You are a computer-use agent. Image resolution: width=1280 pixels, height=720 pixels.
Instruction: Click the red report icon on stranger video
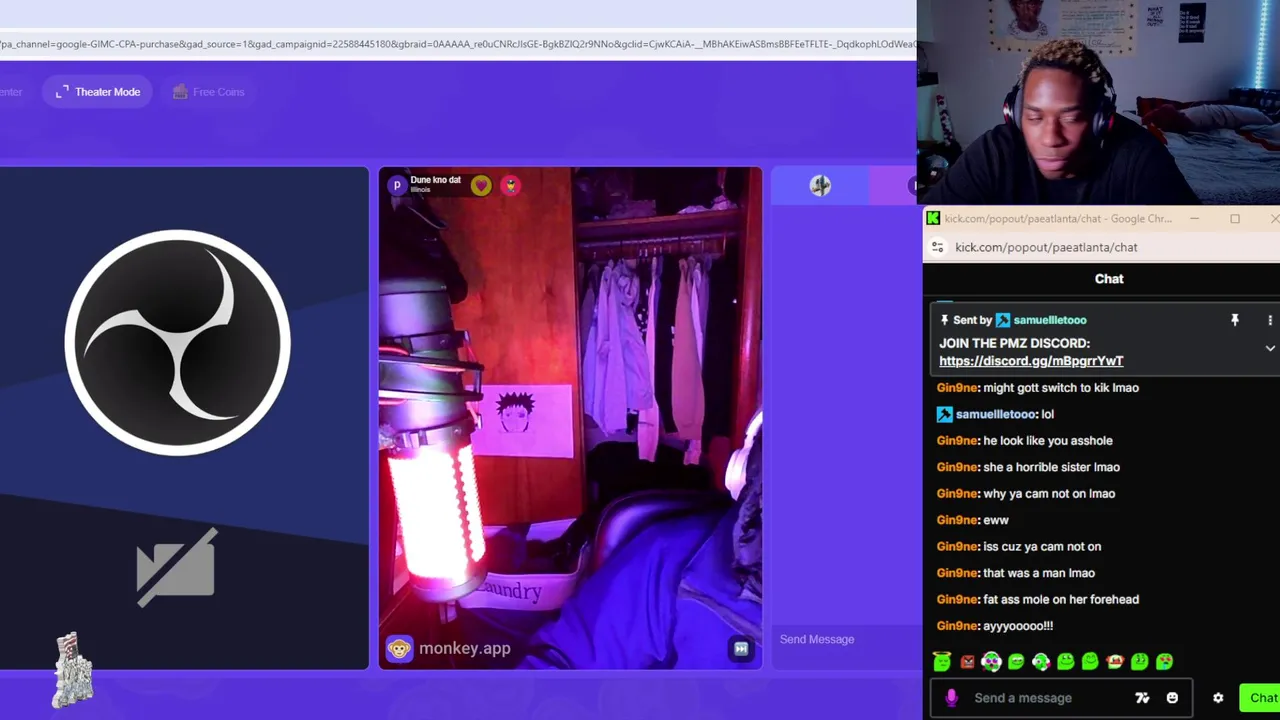[x=510, y=185]
